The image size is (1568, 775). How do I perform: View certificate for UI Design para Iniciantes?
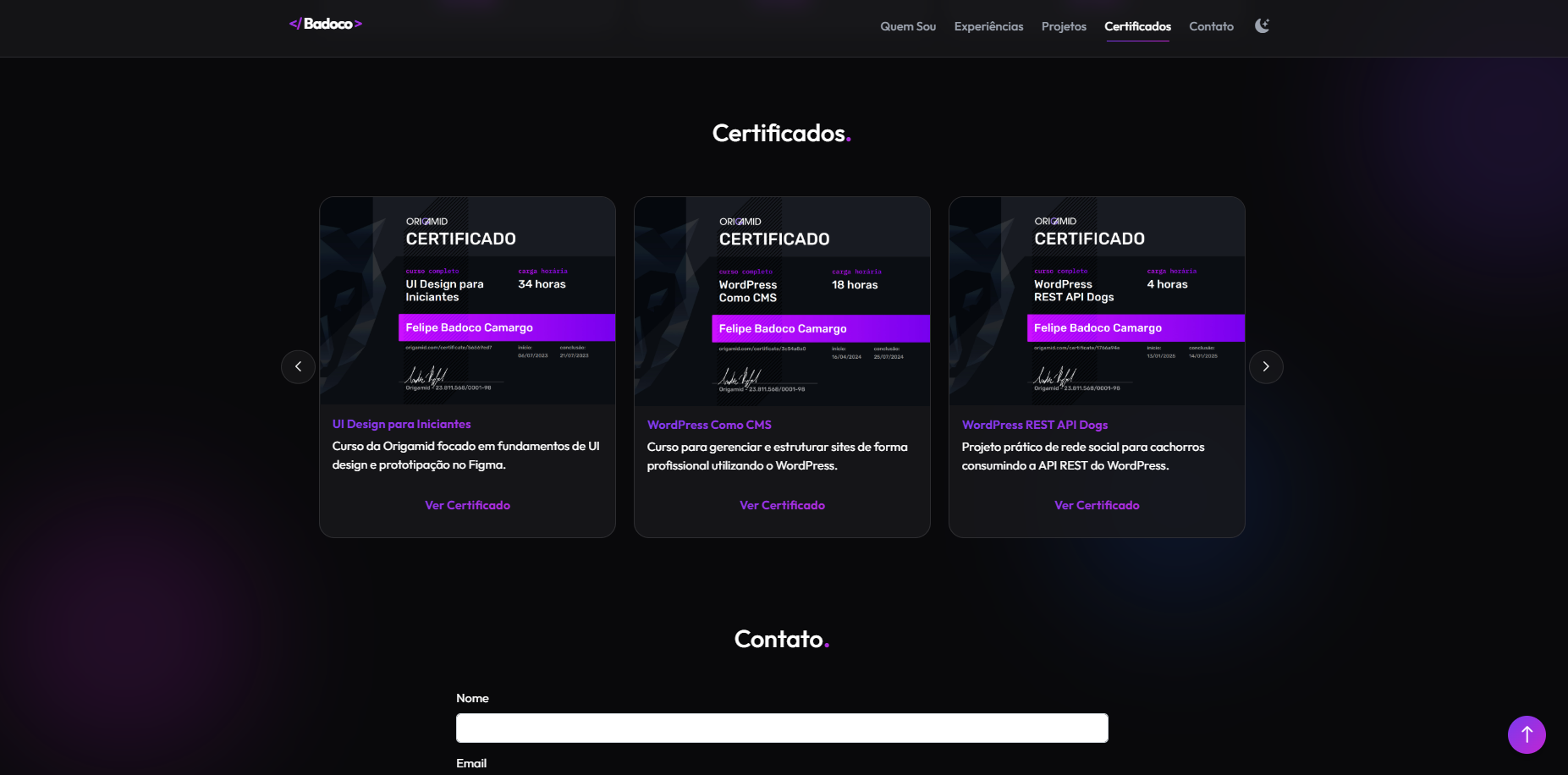[467, 505]
